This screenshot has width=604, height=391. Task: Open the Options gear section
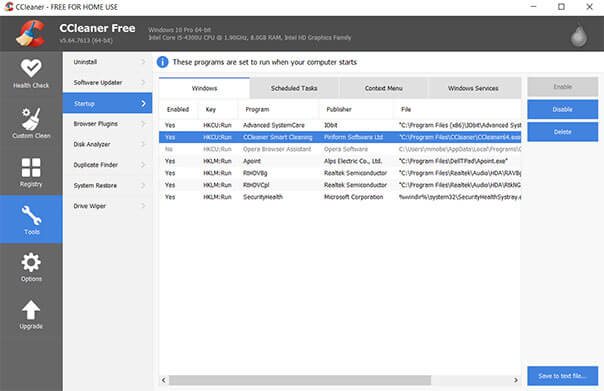pos(31,267)
